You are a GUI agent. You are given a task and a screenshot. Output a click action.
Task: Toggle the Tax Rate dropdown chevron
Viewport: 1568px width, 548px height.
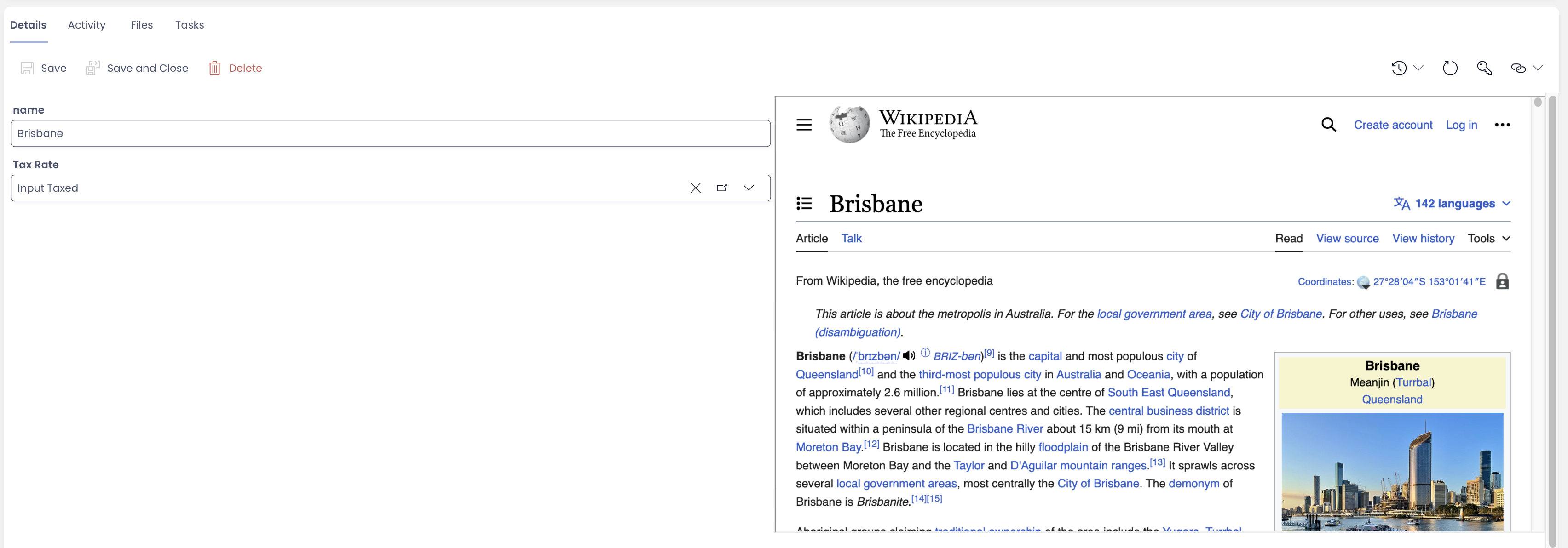pos(749,188)
